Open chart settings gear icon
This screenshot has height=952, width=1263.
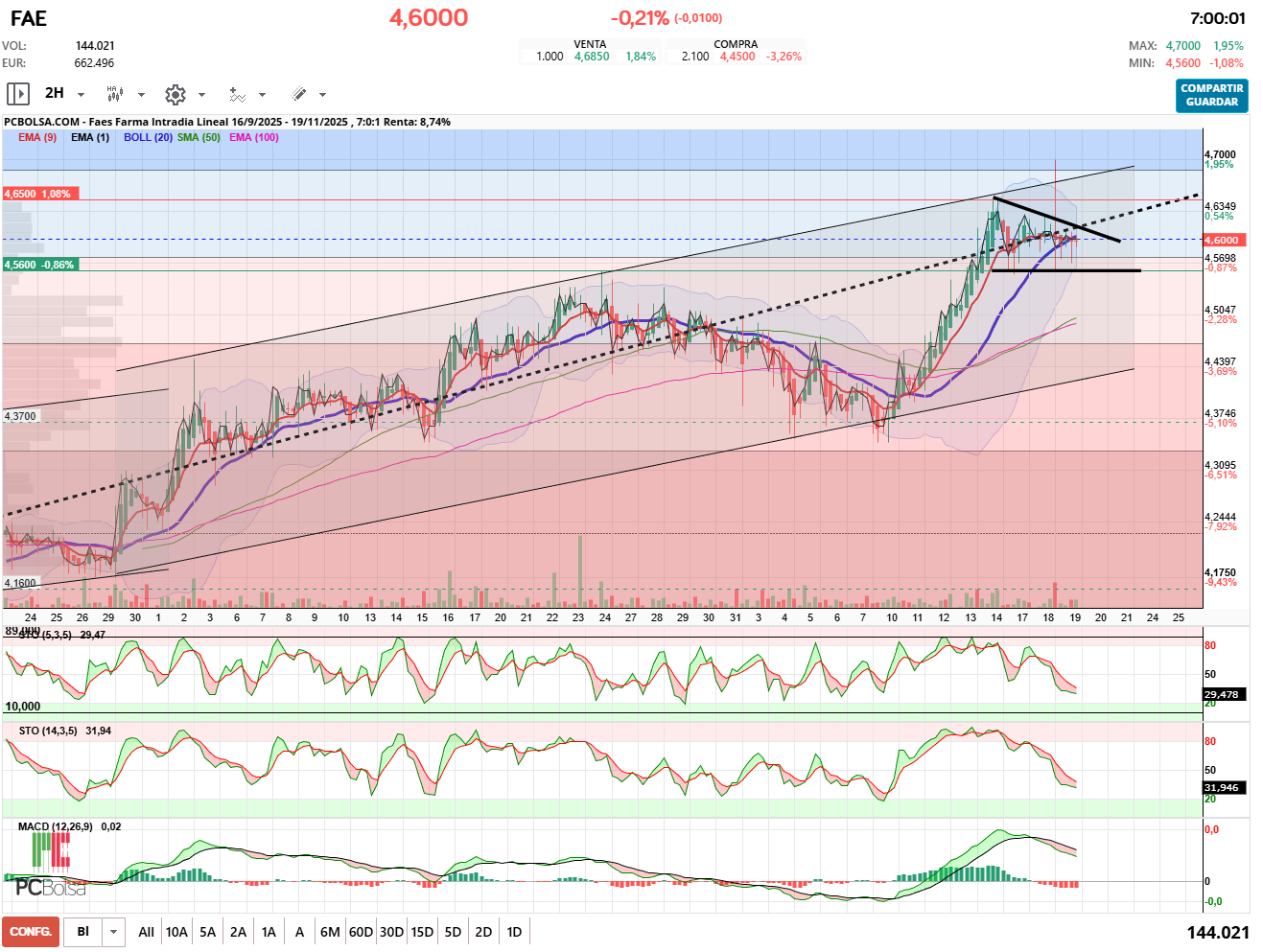click(x=175, y=94)
